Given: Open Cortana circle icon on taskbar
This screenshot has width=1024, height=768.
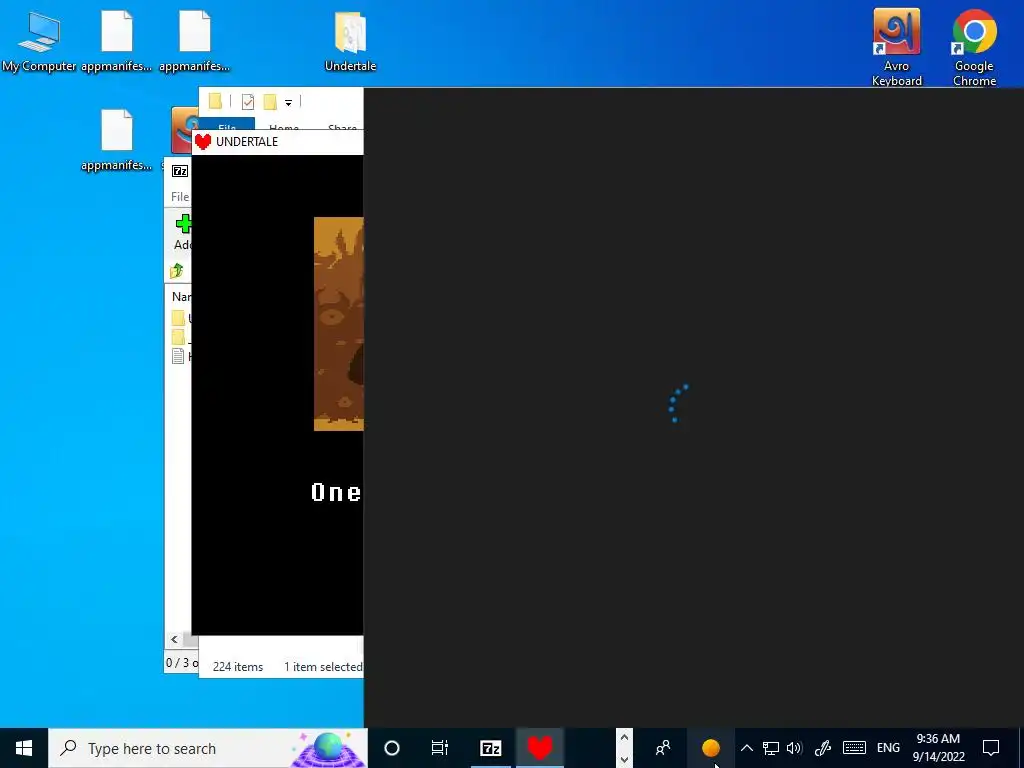Looking at the screenshot, I should coord(392,748).
